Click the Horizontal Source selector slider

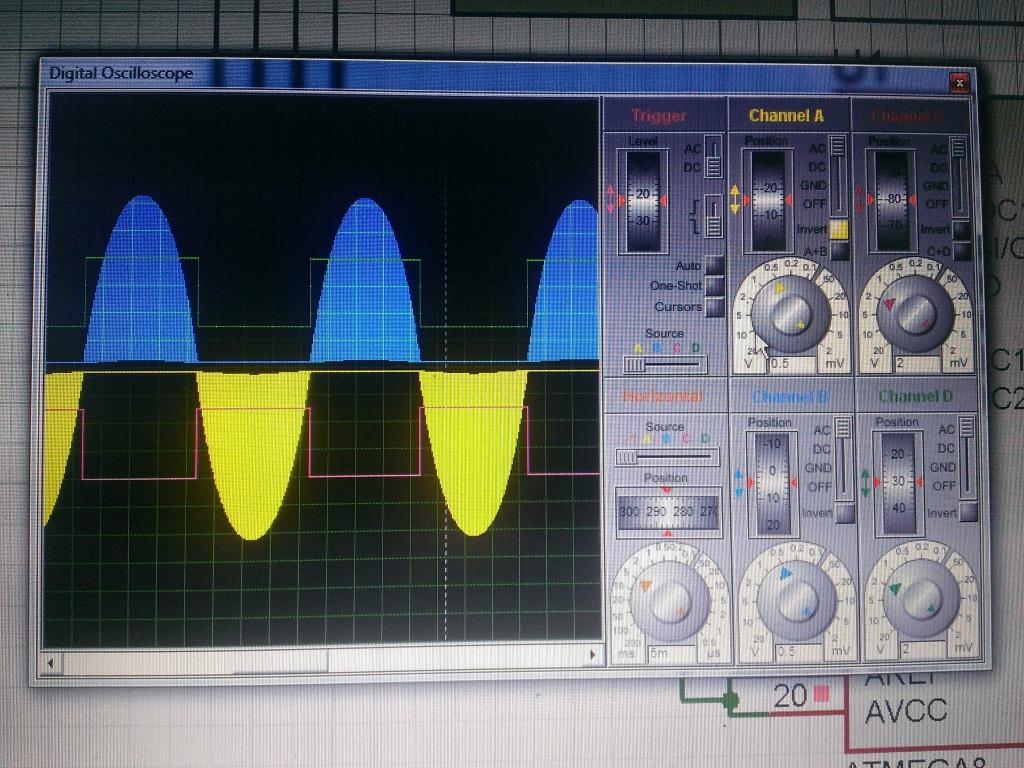[666, 456]
